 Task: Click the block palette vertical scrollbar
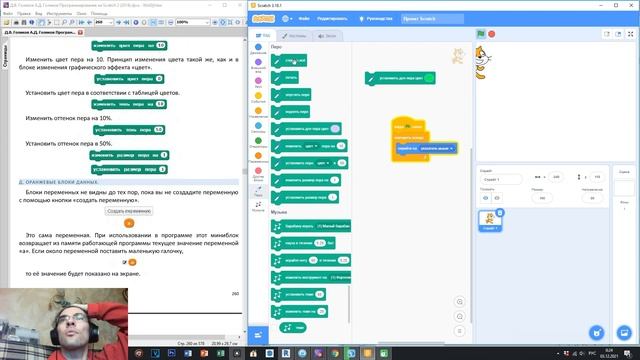(x=349, y=304)
